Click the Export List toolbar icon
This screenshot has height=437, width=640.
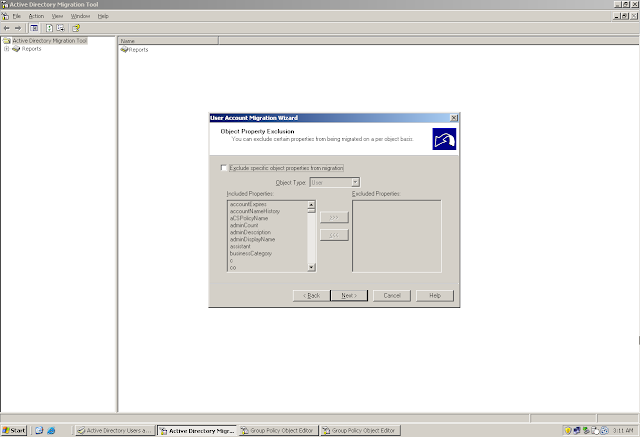point(60,28)
